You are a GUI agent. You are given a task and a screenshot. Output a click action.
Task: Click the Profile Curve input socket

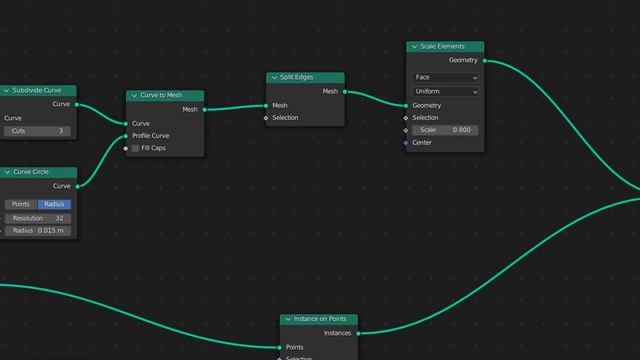(126, 136)
